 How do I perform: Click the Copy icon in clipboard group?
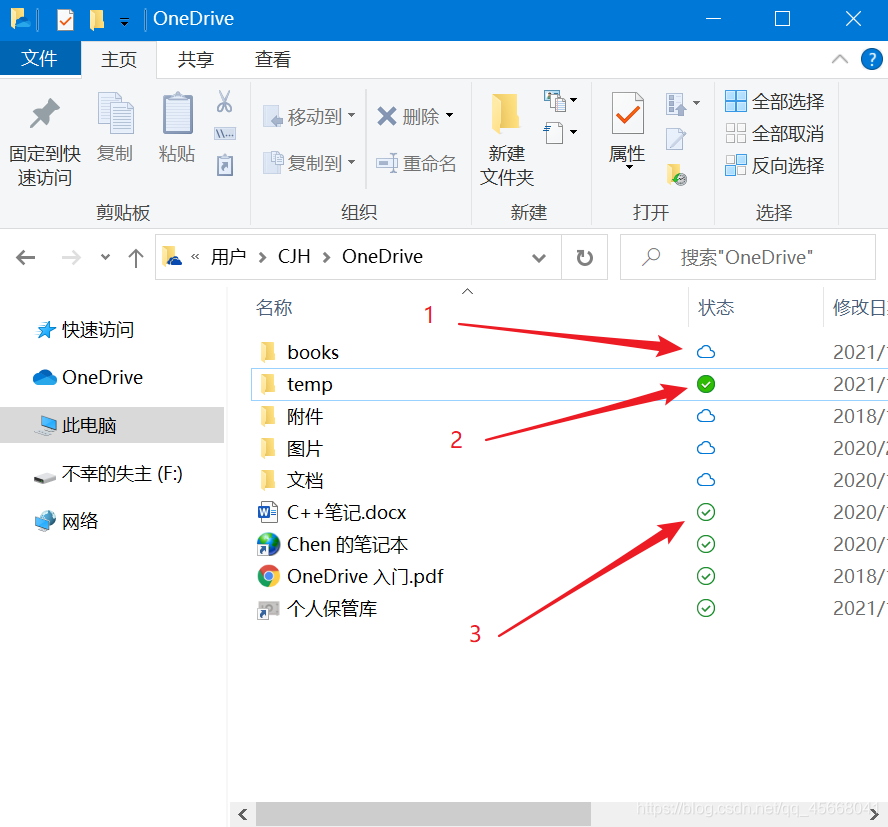click(x=116, y=114)
